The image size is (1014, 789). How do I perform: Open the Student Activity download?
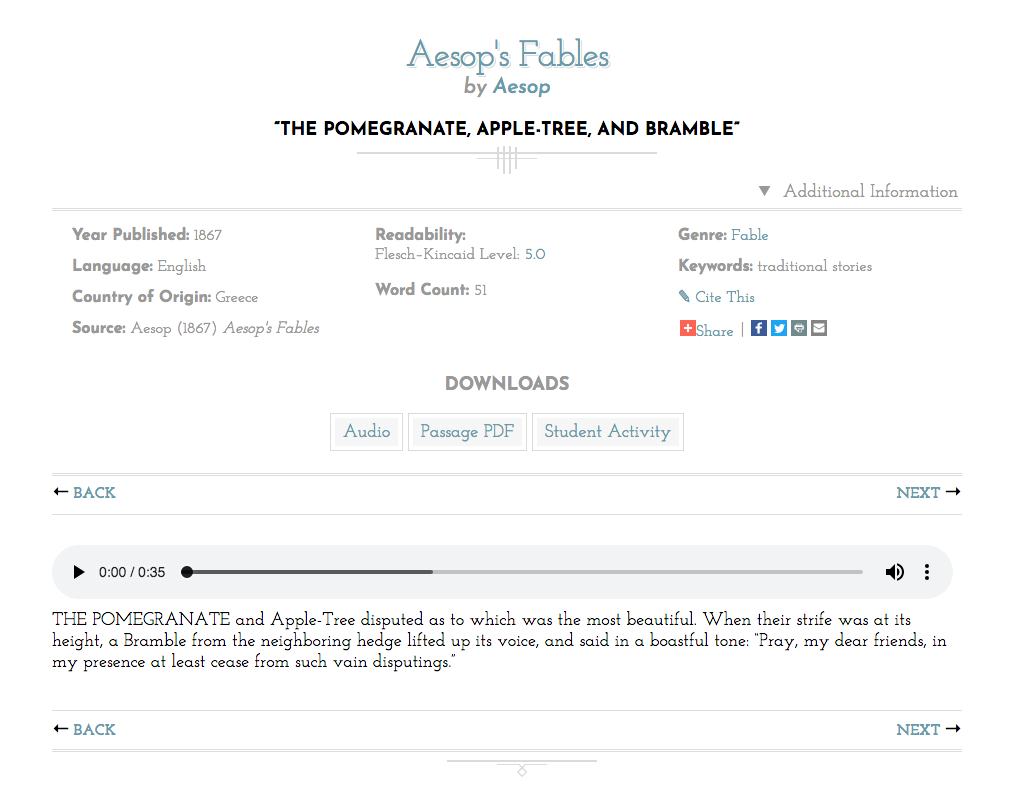(x=607, y=431)
